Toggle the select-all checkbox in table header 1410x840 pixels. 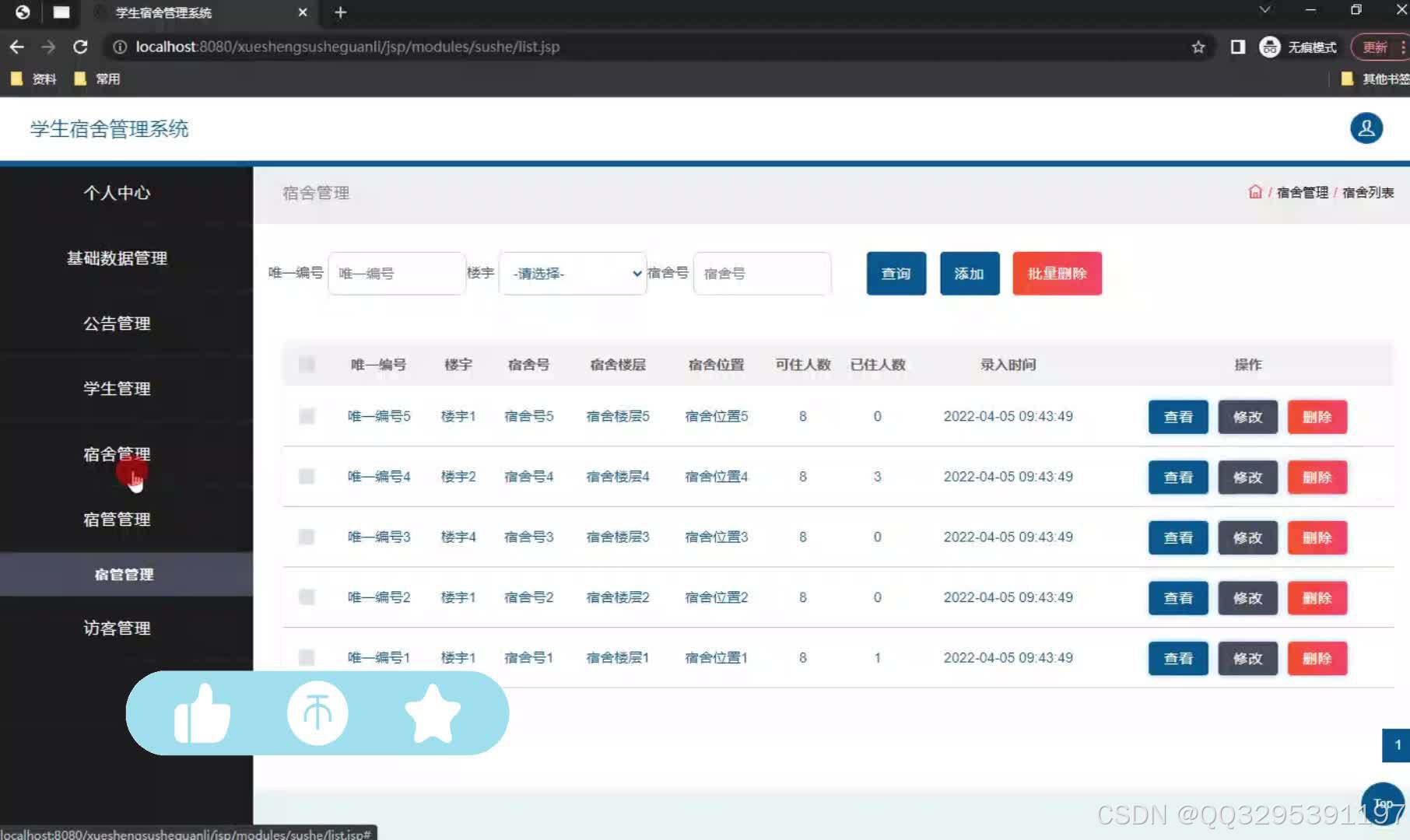307,364
